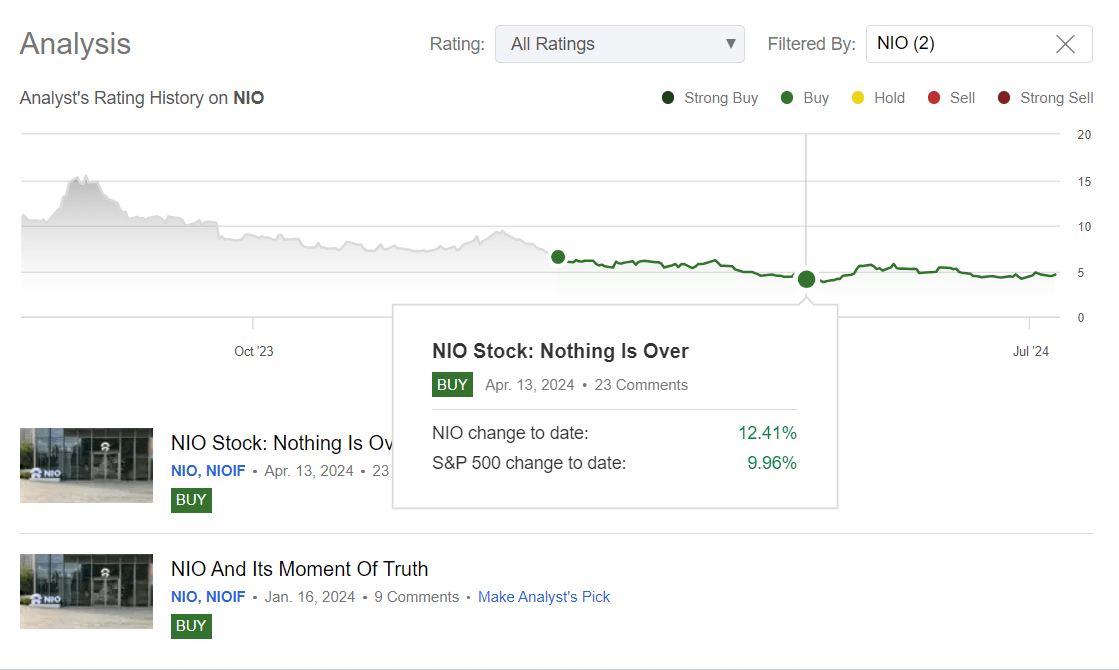Toggle Strong Buy legend dot
The height and width of the screenshot is (670, 1119).
pyautogui.click(x=668, y=98)
